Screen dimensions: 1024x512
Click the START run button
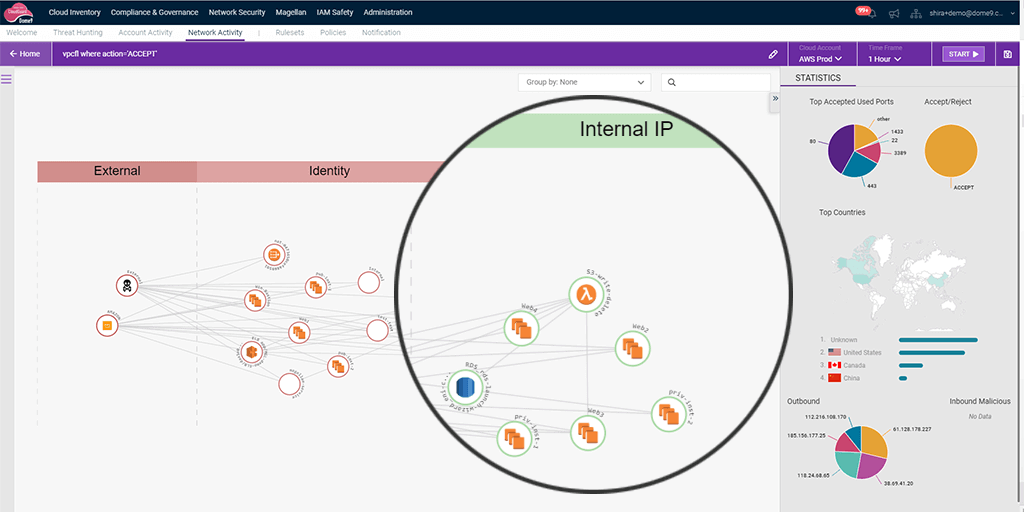click(963, 54)
